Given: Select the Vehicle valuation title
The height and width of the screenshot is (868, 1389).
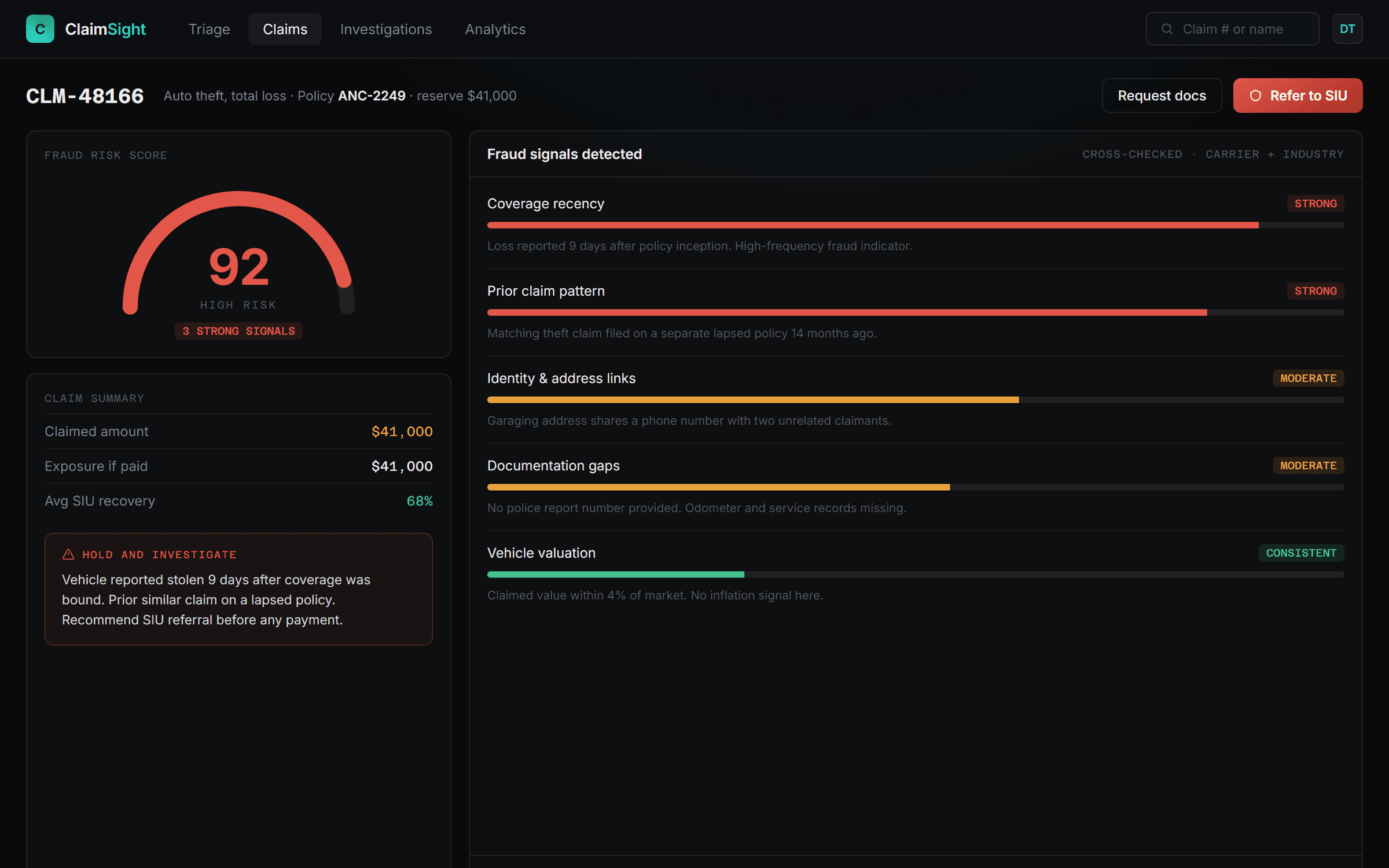Looking at the screenshot, I should point(541,553).
